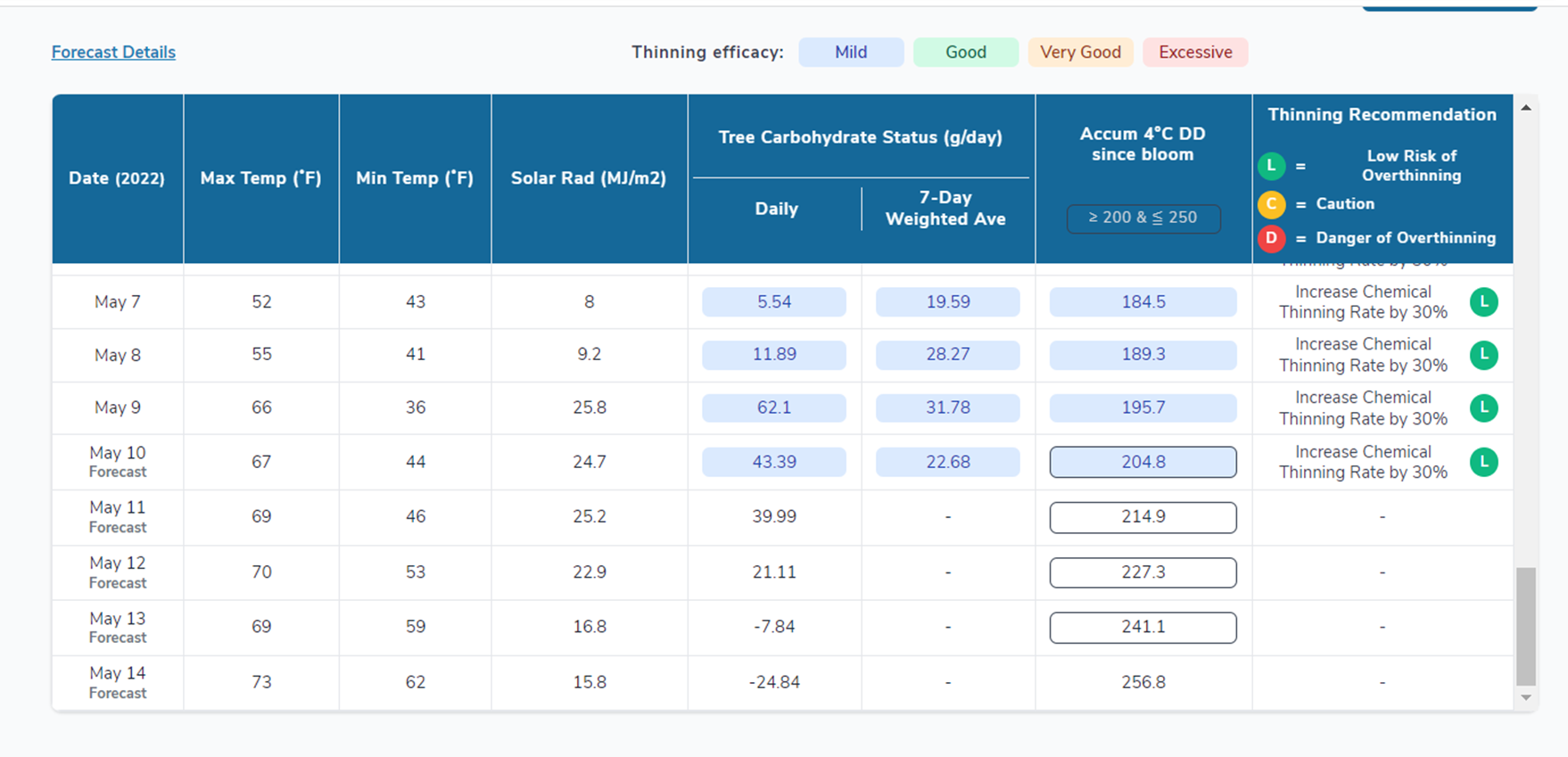Select the 204.8 degree day cell for May 10

coord(1143,462)
